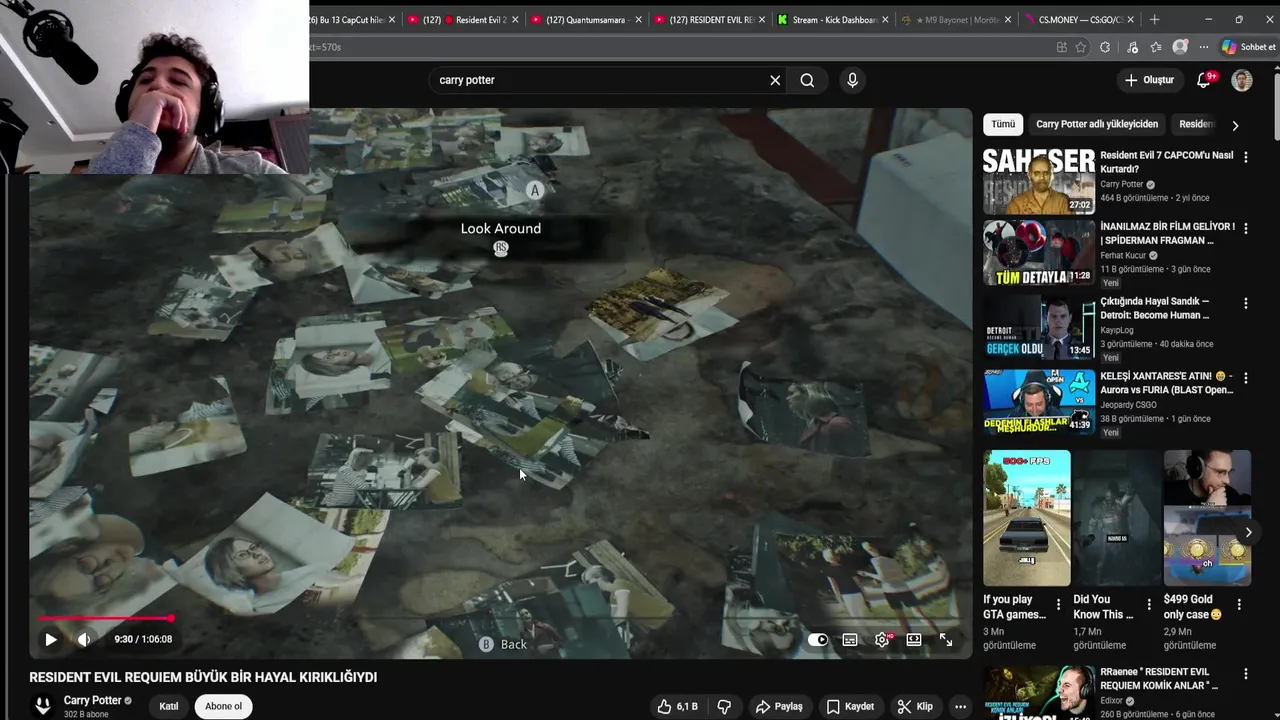Open options for the KELEŞİ XANTARES video
The width and height of the screenshot is (1280, 720).
tap(1245, 378)
